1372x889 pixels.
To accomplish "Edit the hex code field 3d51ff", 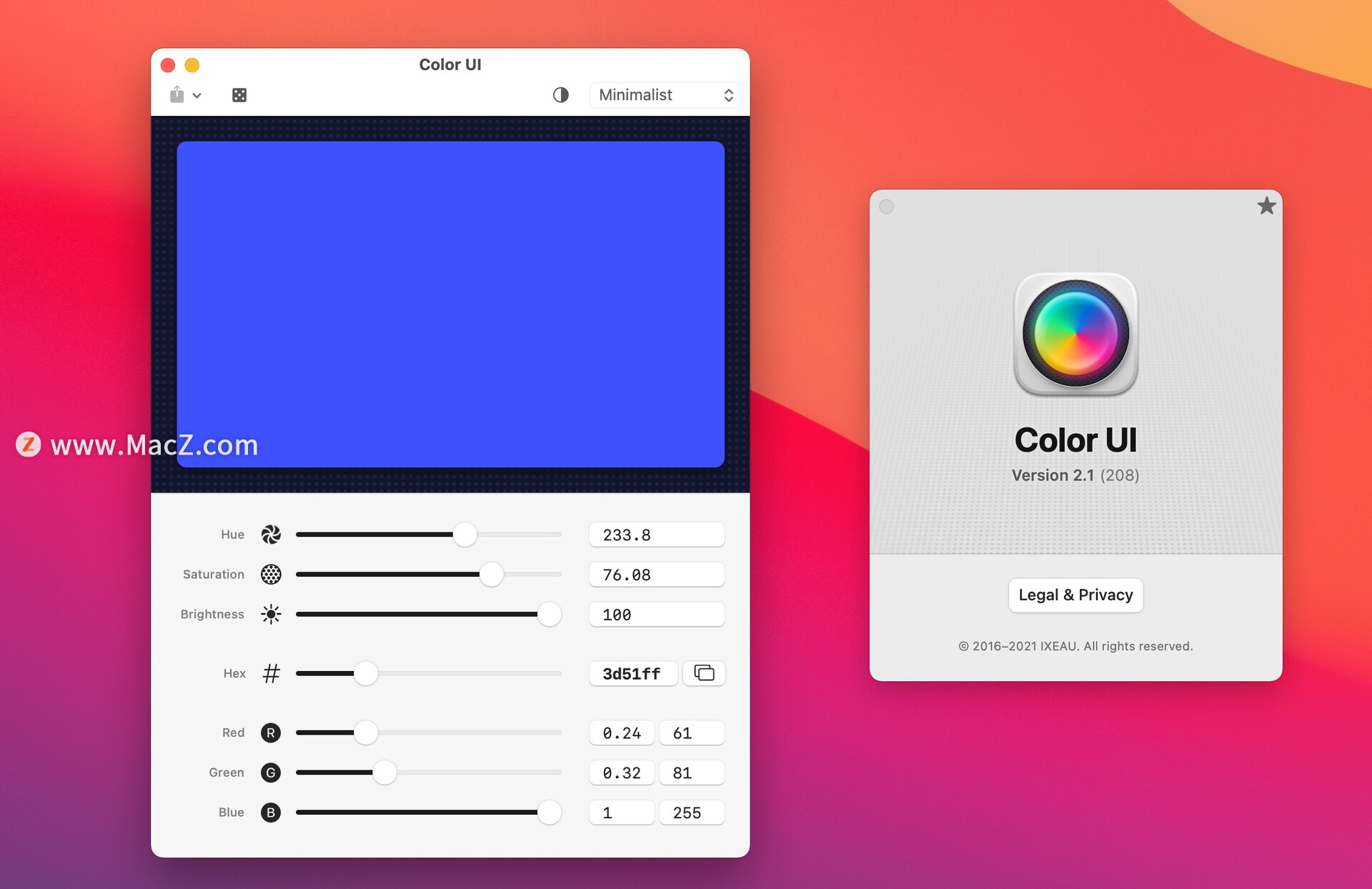I will [633, 673].
